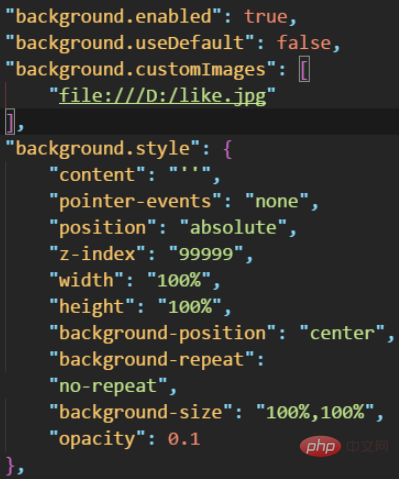
Task: Click the "height" key
Action: [92, 307]
